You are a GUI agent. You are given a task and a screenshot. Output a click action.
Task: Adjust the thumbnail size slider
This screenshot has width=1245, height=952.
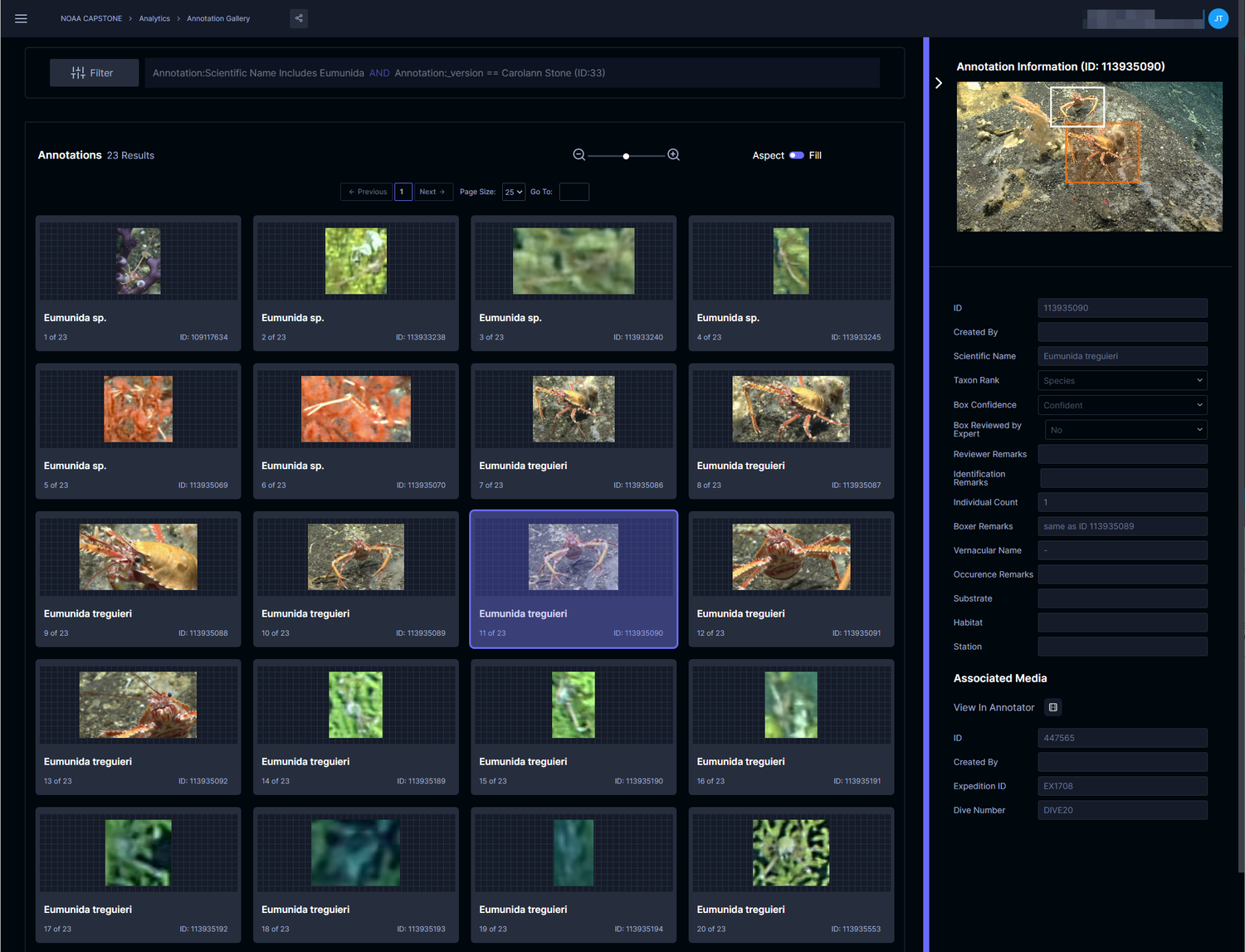[626, 156]
